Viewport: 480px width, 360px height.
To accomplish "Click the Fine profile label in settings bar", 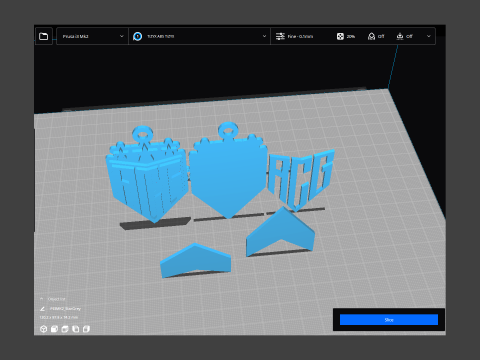I will point(300,36).
